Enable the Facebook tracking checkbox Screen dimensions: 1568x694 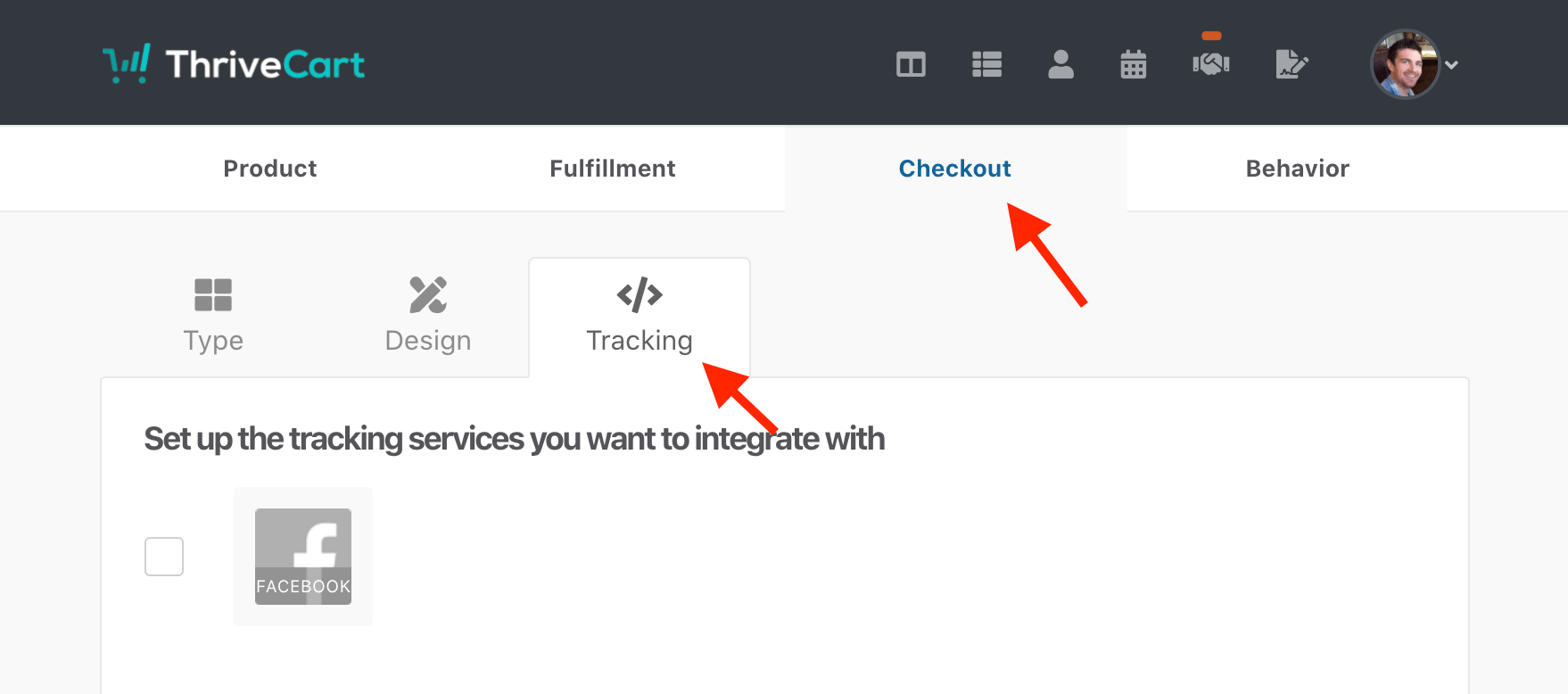164,557
